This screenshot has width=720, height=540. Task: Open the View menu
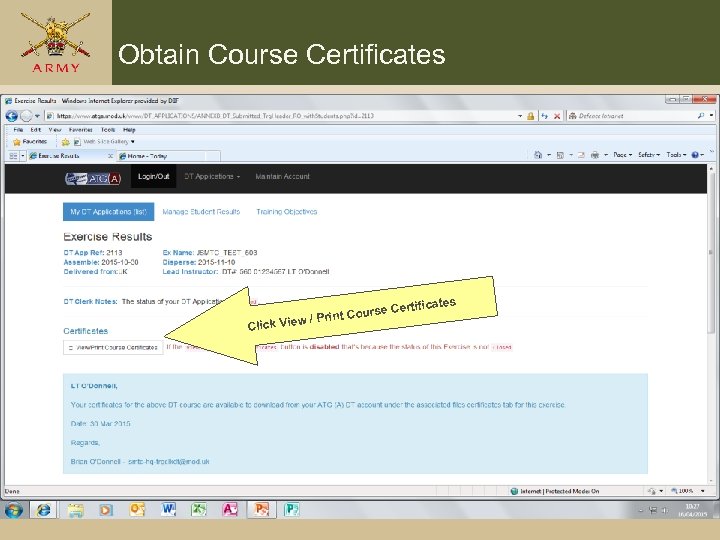55,130
